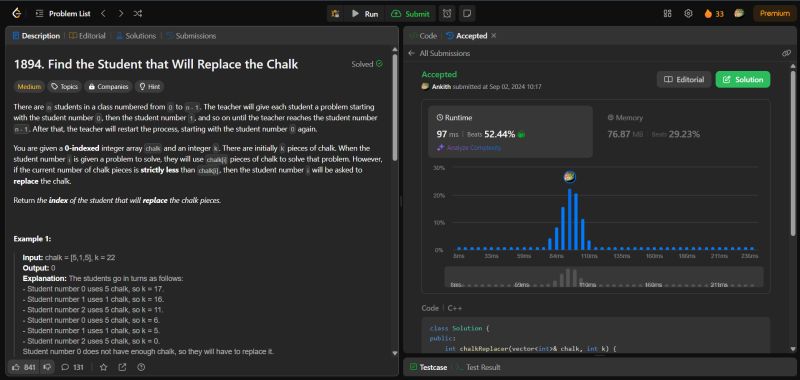Copy submission link icon
Viewport: 800px width, 380px height.
786,53
